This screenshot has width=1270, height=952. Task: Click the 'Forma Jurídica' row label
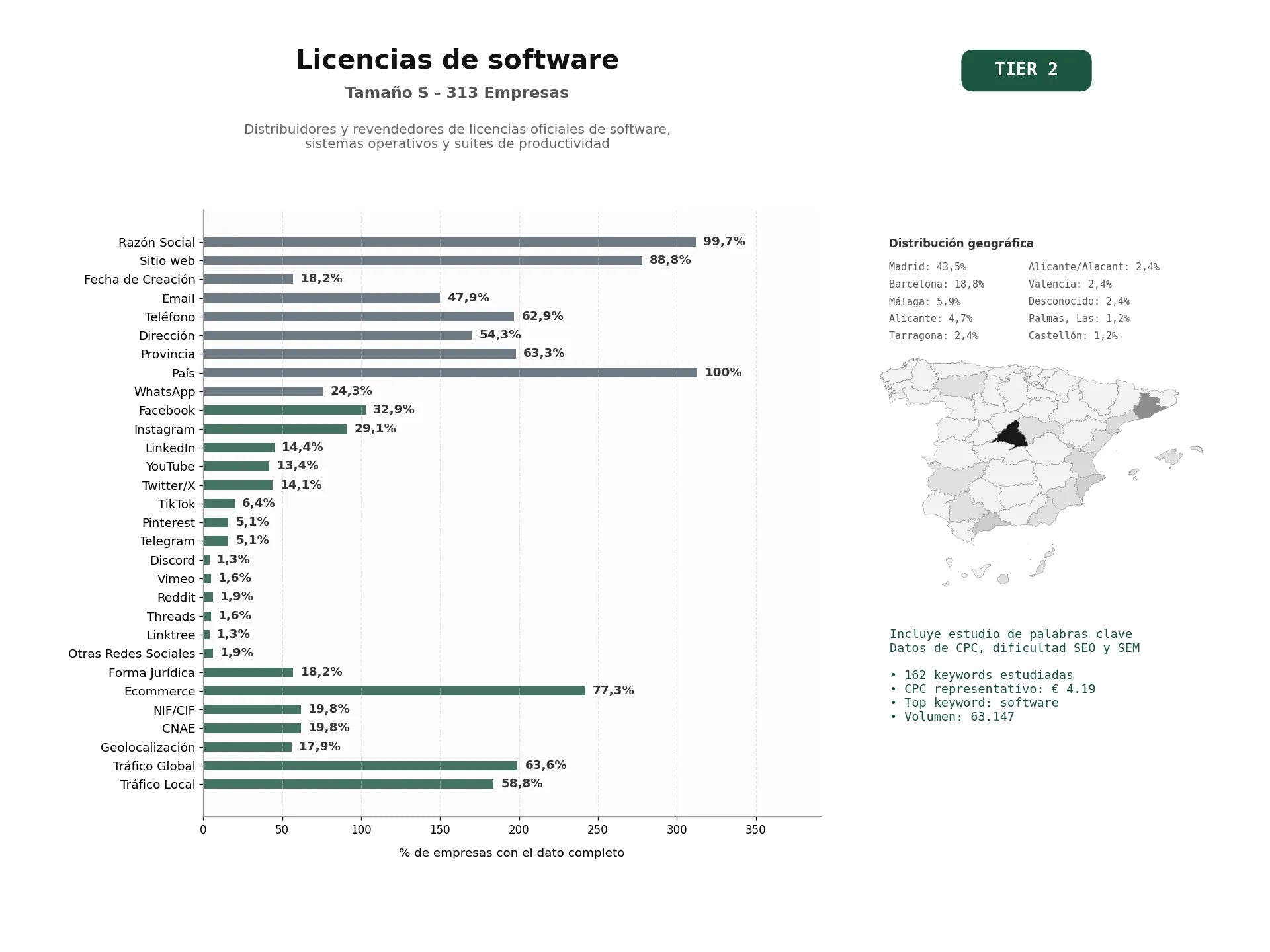tap(152, 673)
